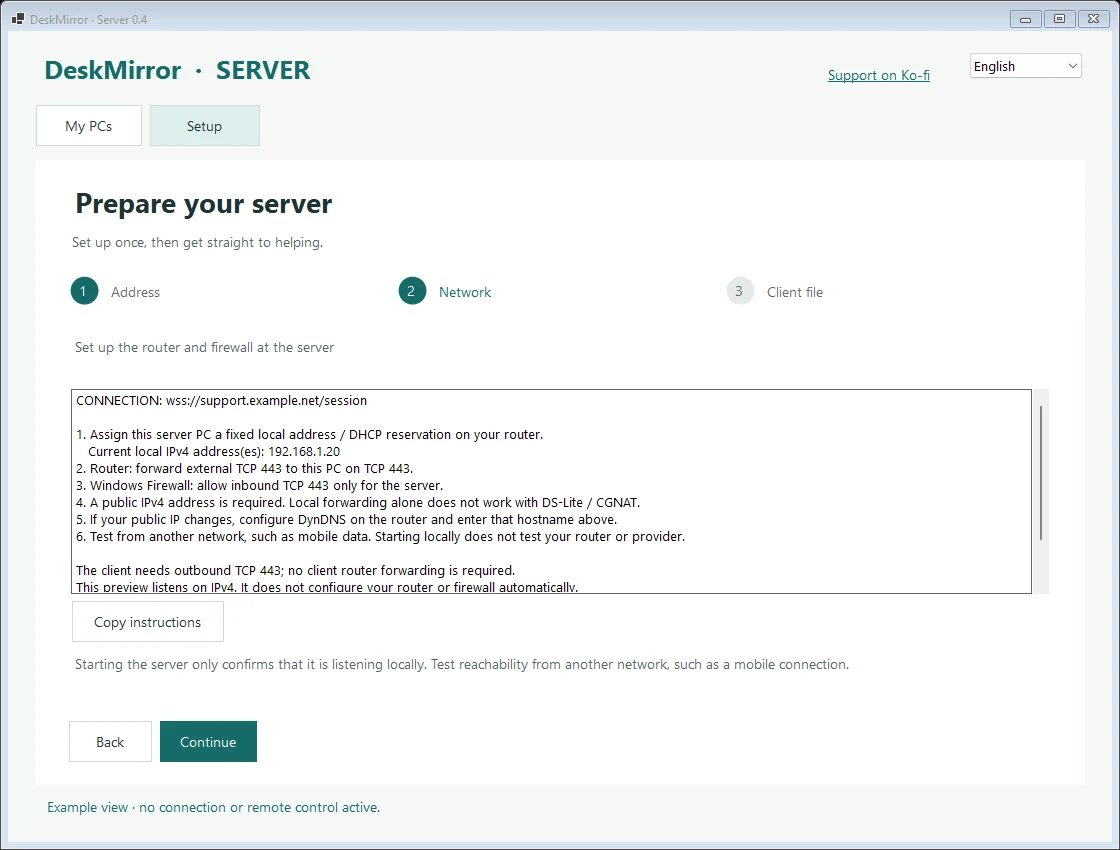Image resolution: width=1120 pixels, height=850 pixels.
Task: Go back with the Back button
Action: [x=110, y=741]
